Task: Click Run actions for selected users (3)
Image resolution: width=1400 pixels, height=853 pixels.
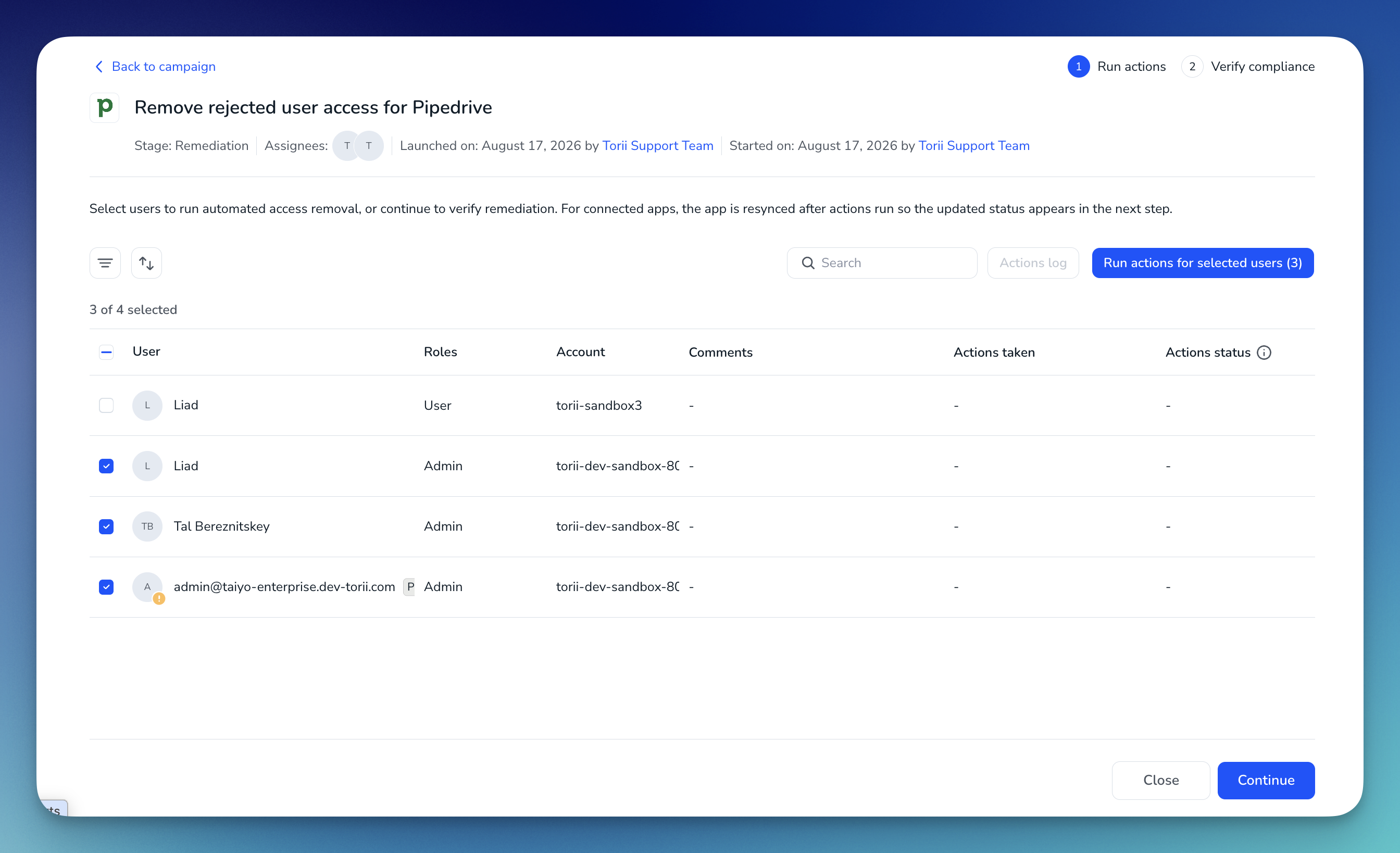Action: (x=1203, y=263)
